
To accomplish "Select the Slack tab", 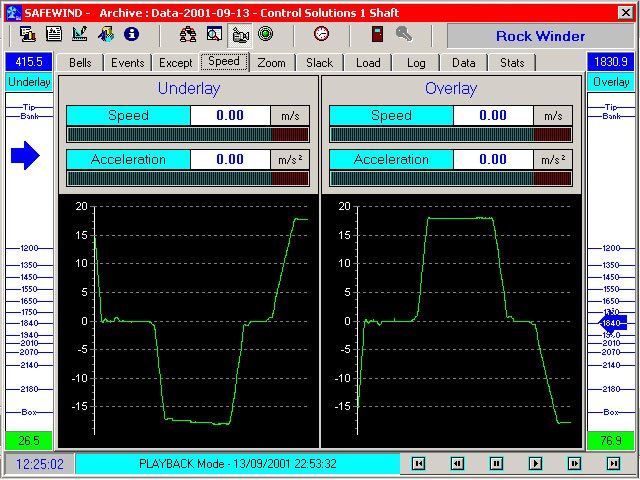I will (x=320, y=63).
